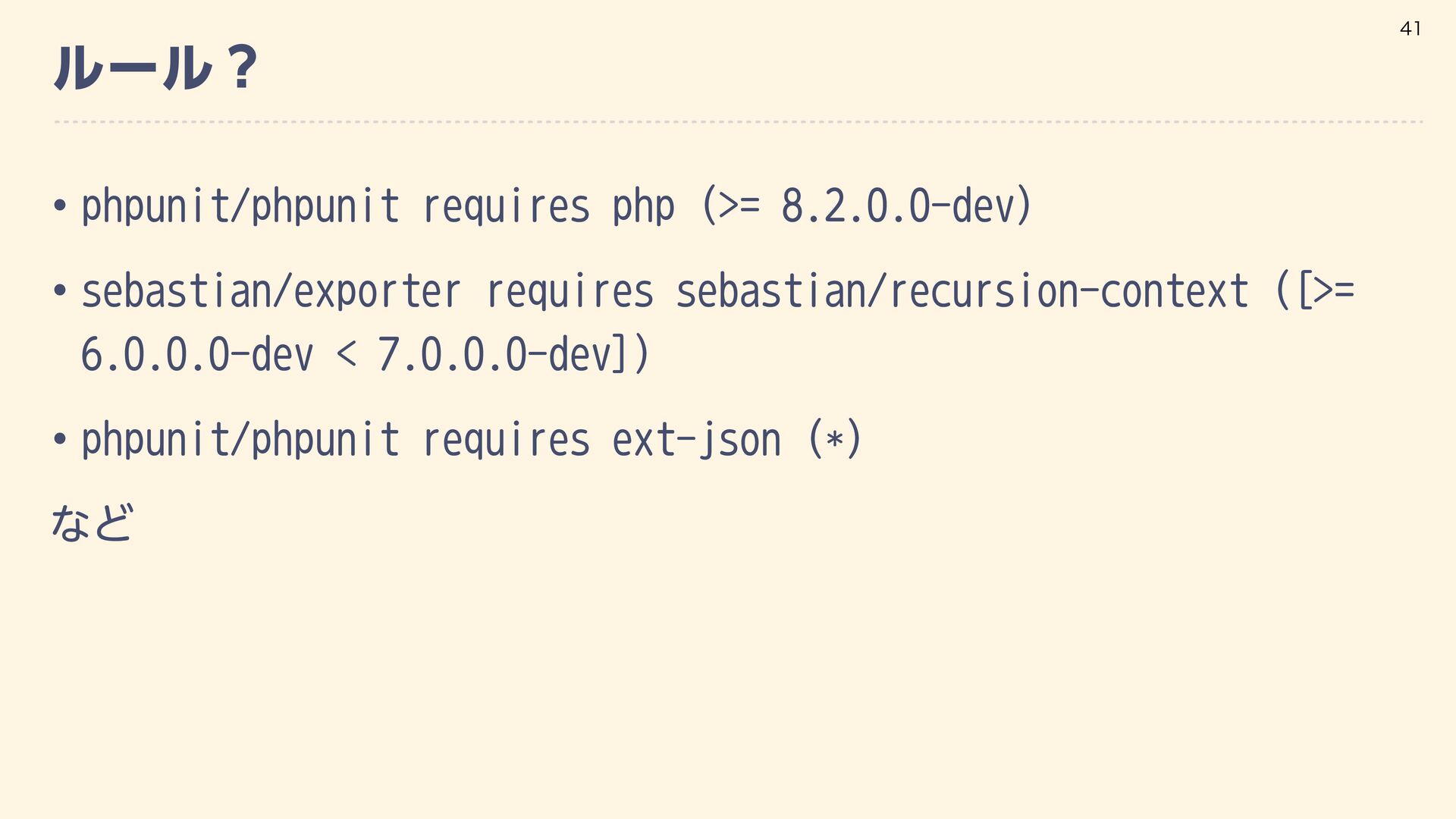Select the sebastian/exporter package name
Image resolution: width=1456 pixels, height=819 pixels.
coord(271,291)
